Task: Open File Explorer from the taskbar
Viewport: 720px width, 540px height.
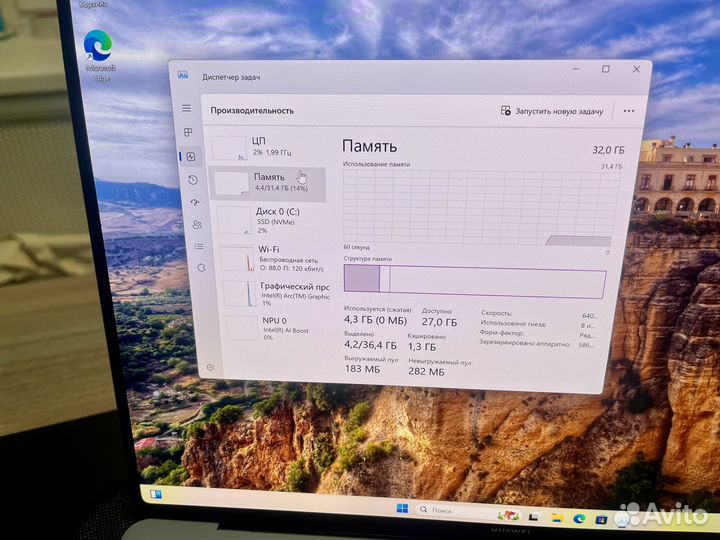Action: coord(557,518)
